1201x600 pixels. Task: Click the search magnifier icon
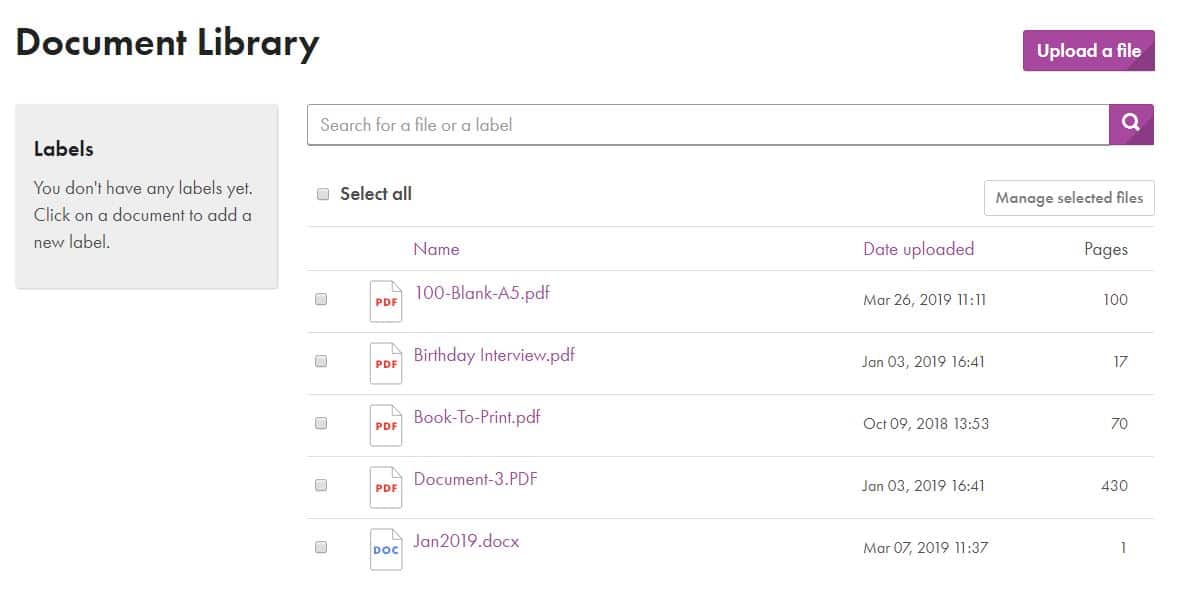click(x=1131, y=123)
